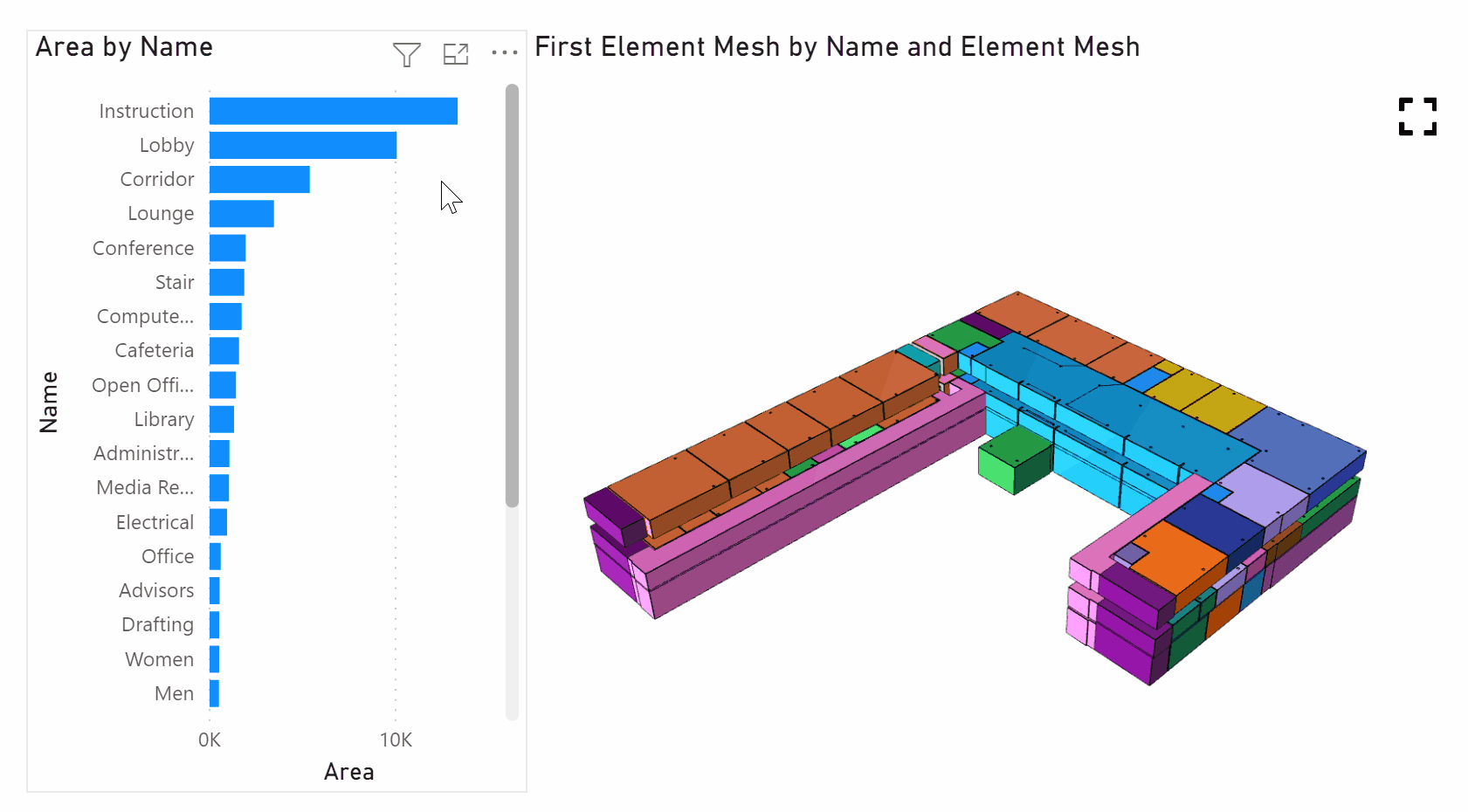
Task: Click the 'Library' axis label
Action: [164, 419]
